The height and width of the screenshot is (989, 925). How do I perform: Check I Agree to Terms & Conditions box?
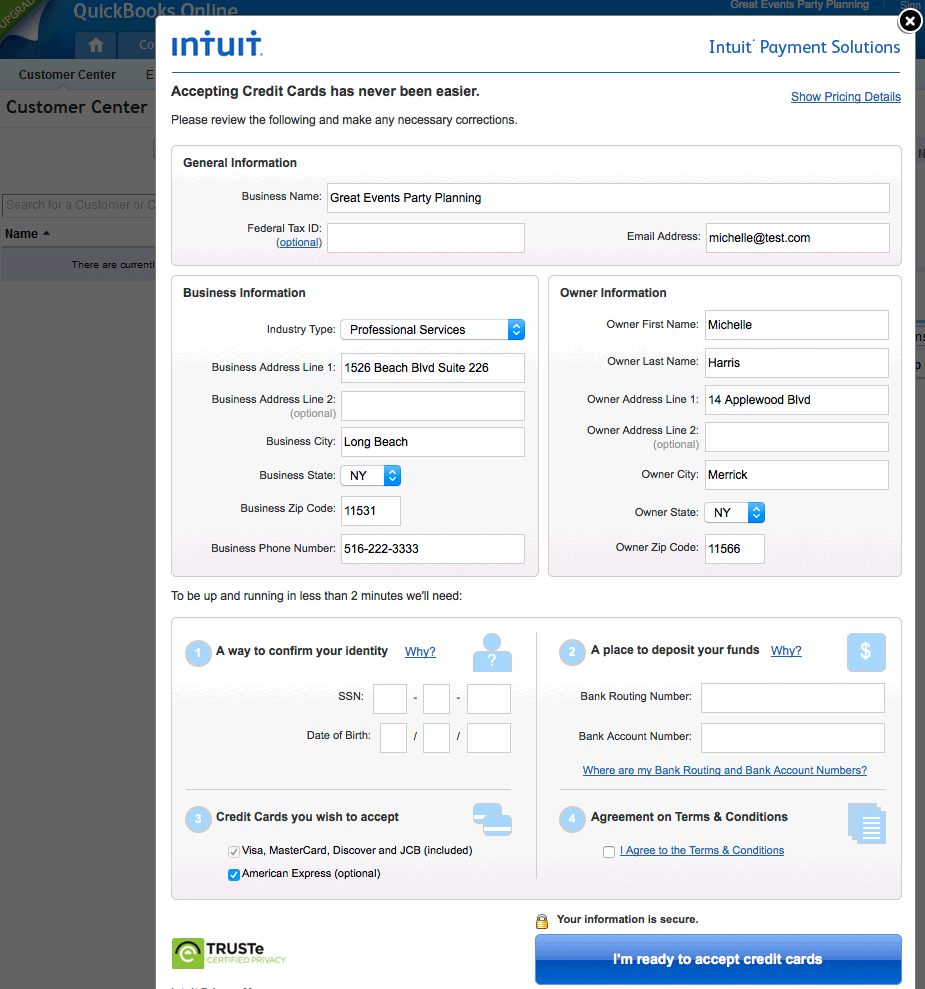[608, 851]
